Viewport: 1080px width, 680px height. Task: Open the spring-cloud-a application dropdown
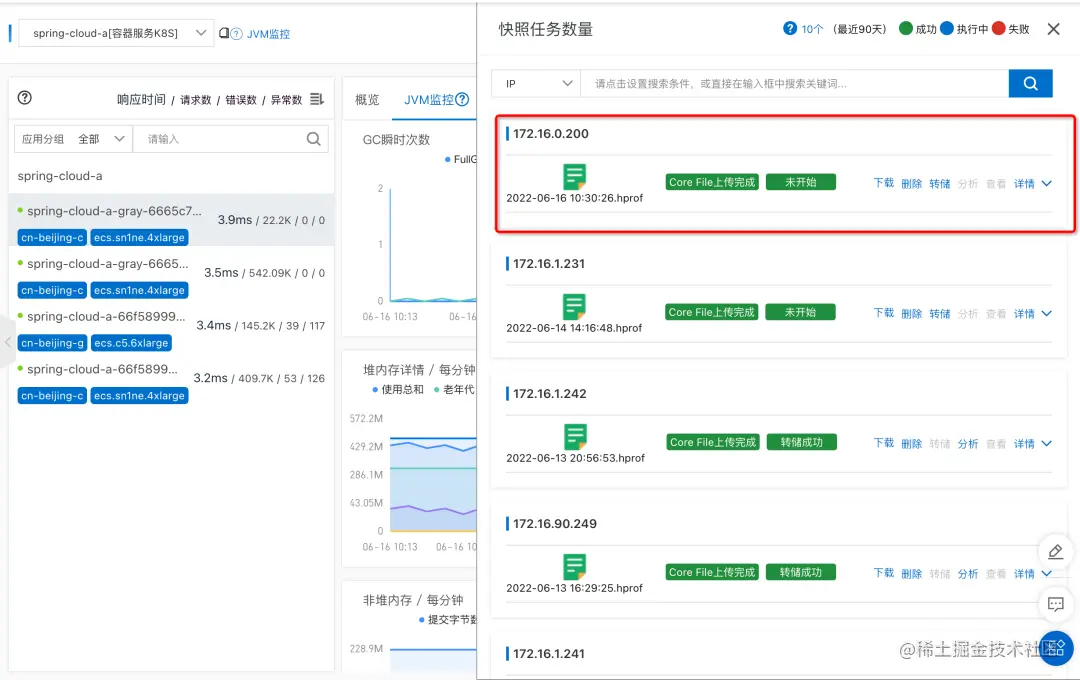click(116, 33)
